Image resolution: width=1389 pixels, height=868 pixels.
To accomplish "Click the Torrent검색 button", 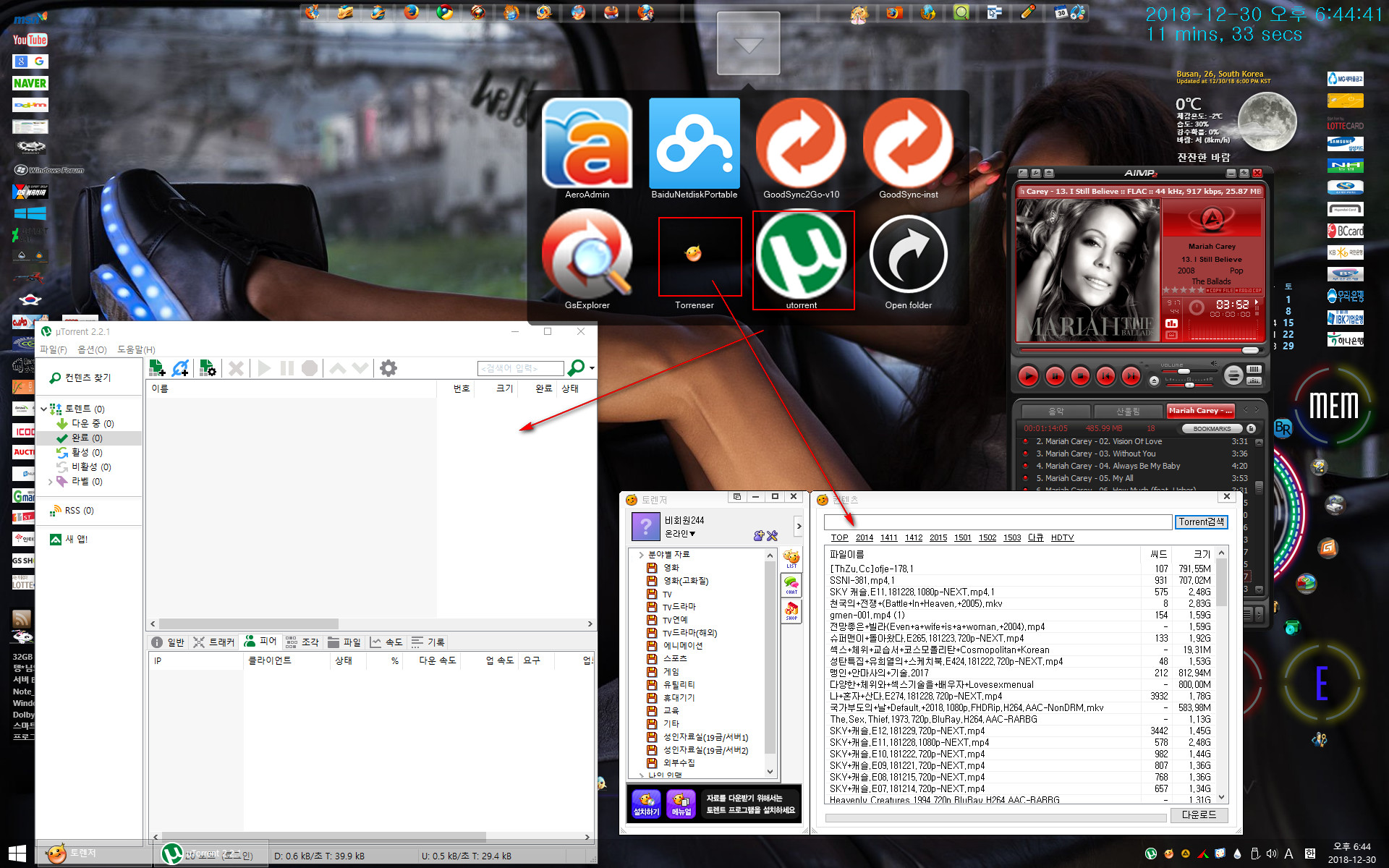I will coord(1201,522).
